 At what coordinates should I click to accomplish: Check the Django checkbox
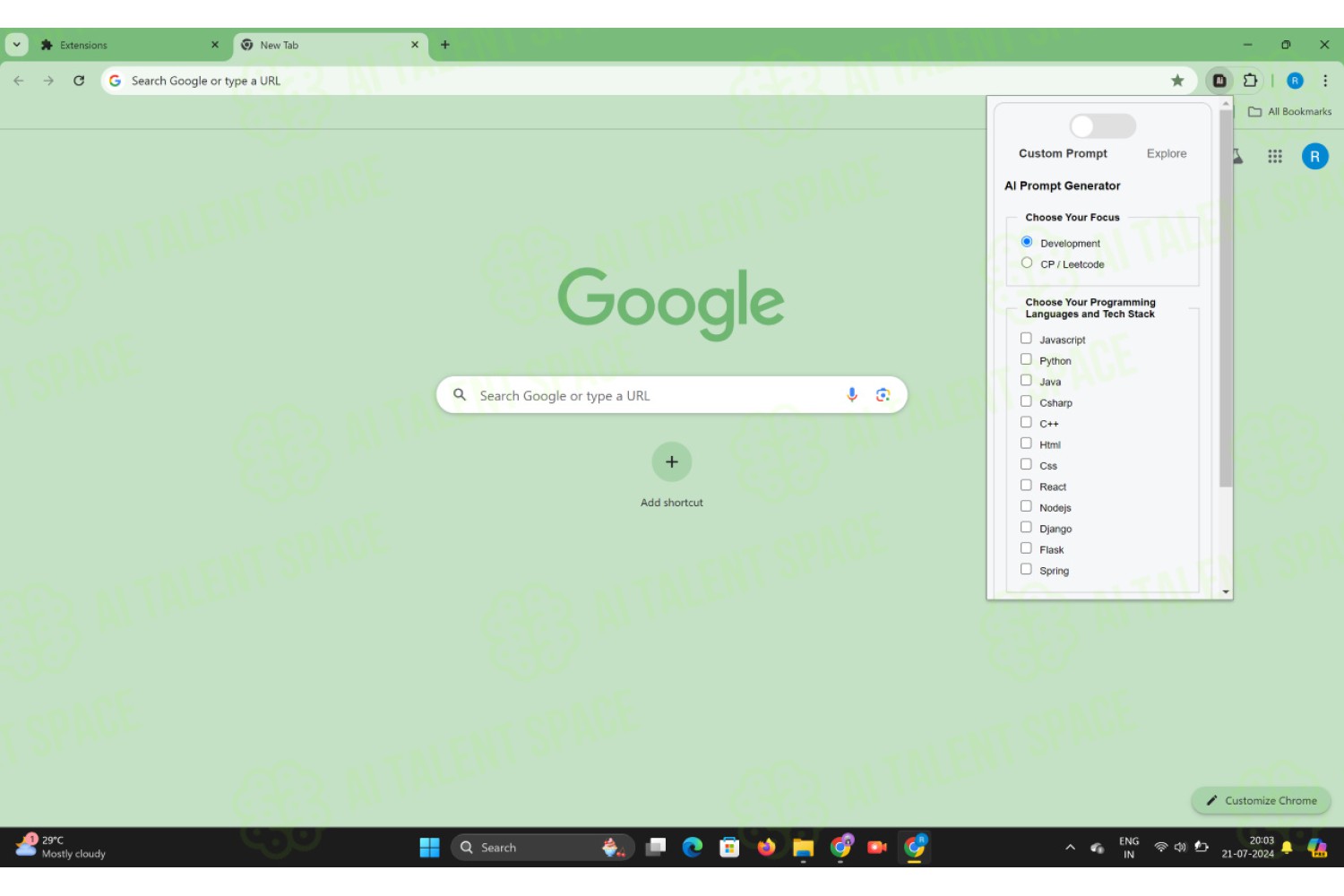[1026, 527]
